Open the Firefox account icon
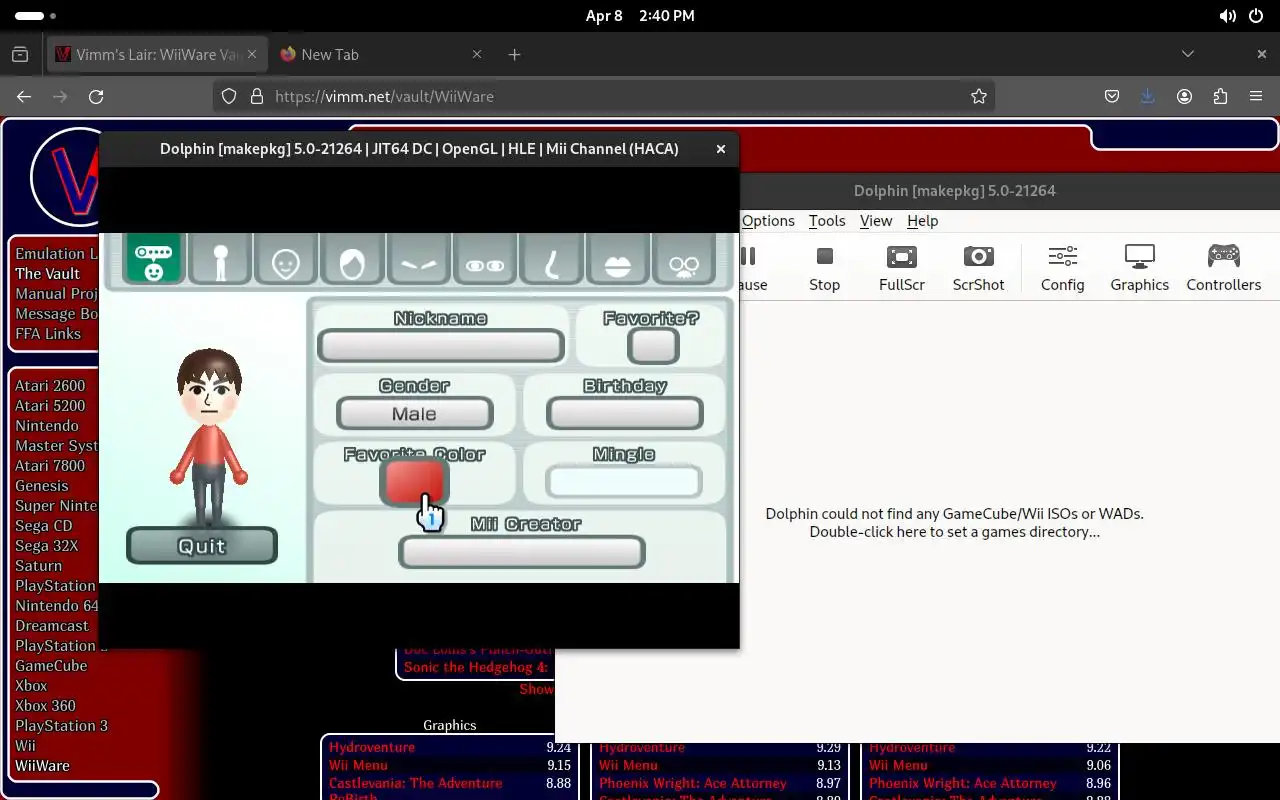This screenshot has width=1280, height=800. 1184,96
